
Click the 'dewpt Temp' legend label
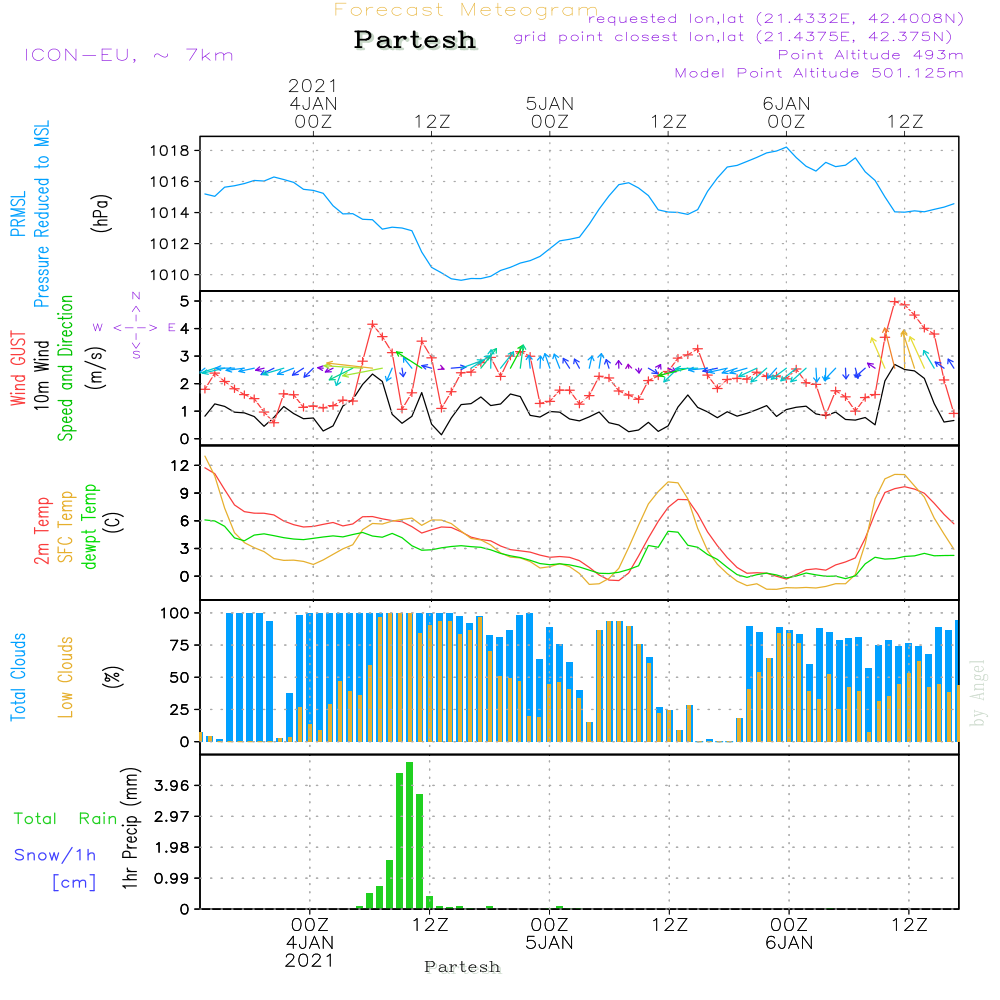click(89, 526)
